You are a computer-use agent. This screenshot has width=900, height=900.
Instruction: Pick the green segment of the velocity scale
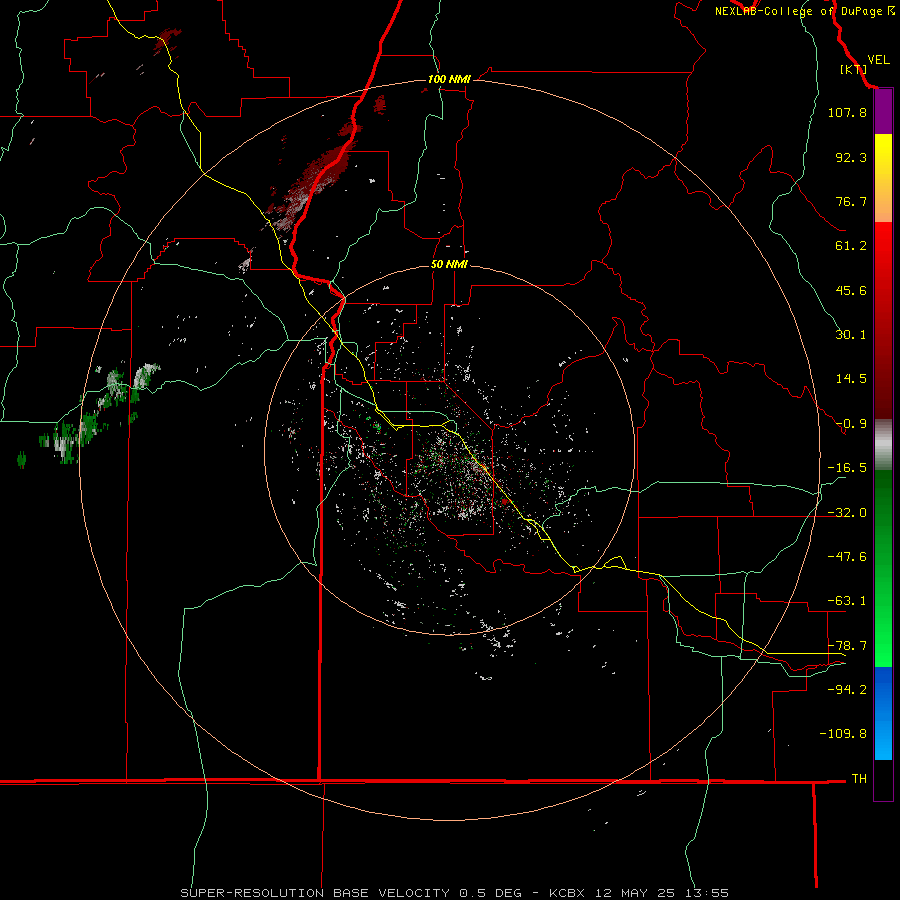(883, 568)
